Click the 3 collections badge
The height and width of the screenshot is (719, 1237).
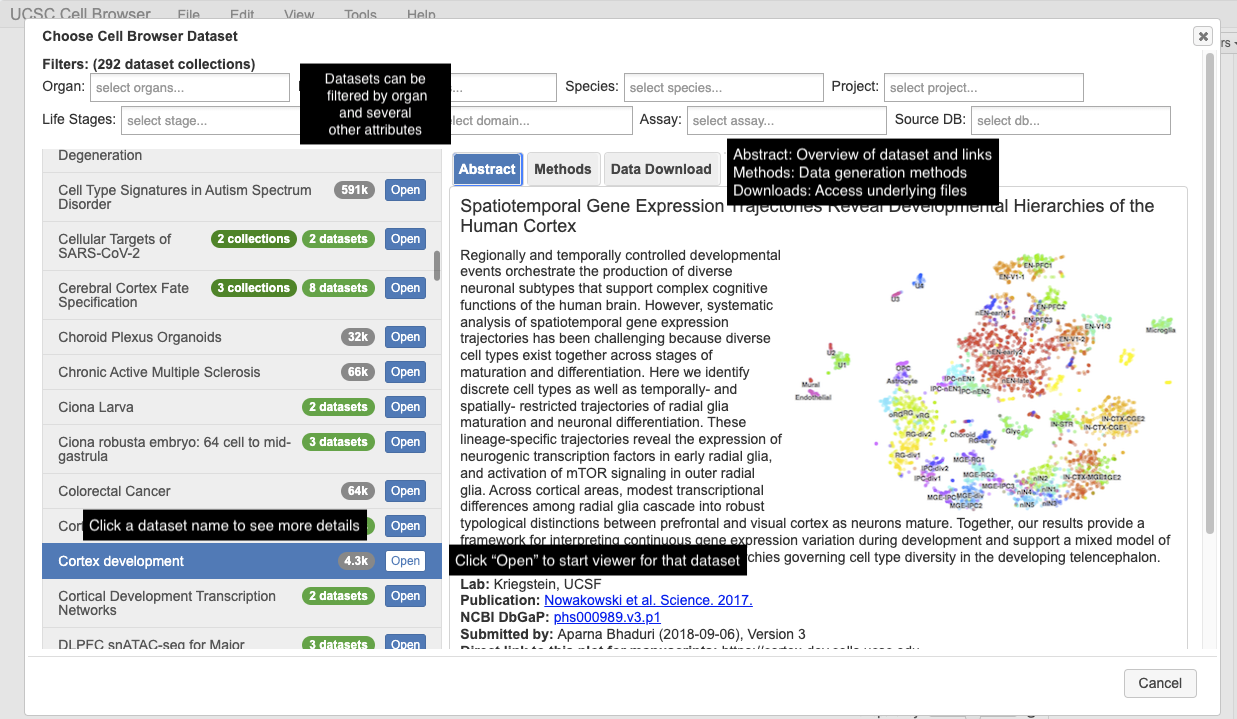[254, 288]
